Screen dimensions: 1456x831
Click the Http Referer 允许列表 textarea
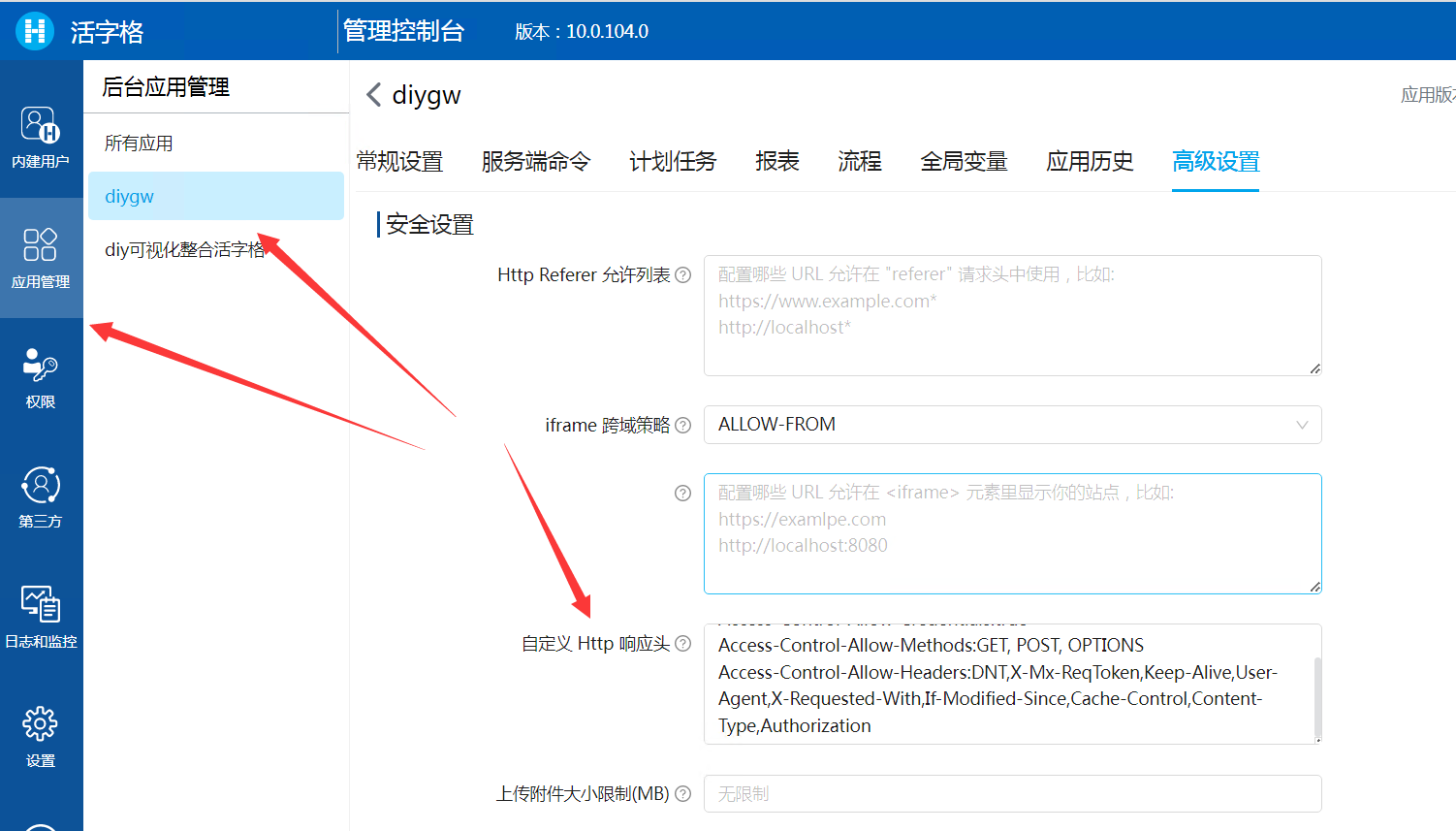pos(1012,315)
